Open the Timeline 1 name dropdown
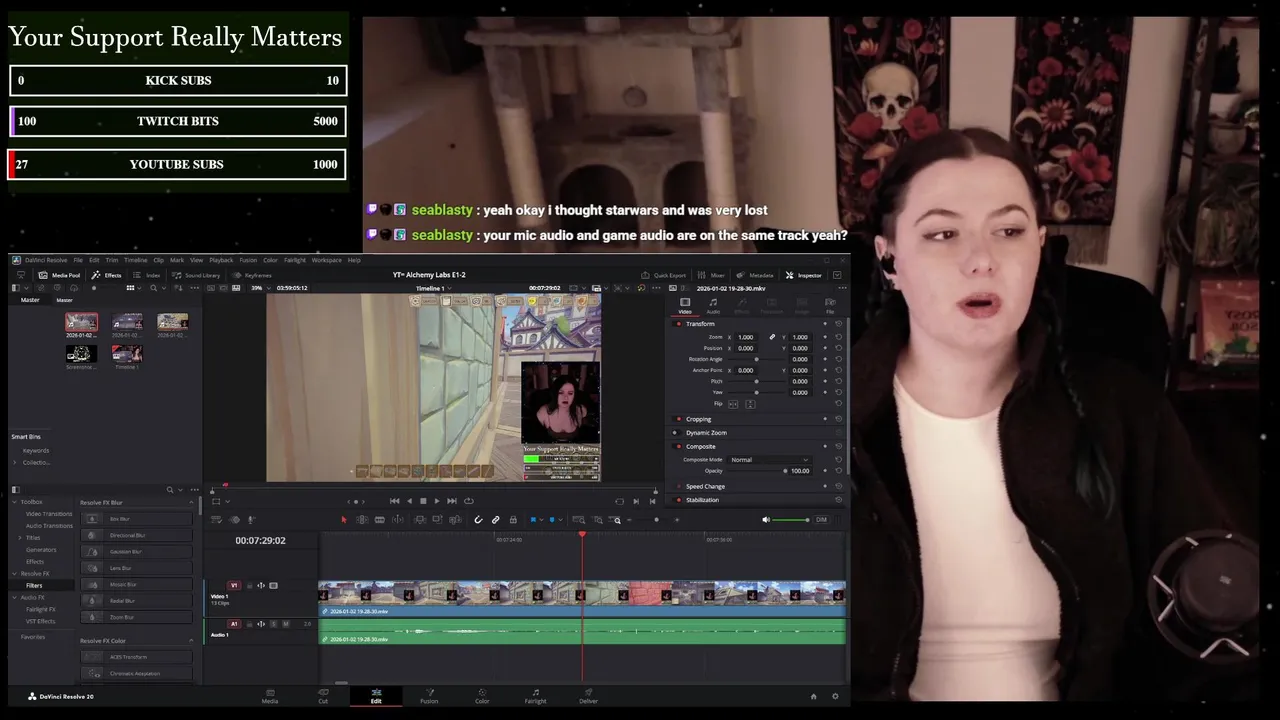1280x720 pixels. tap(432, 288)
